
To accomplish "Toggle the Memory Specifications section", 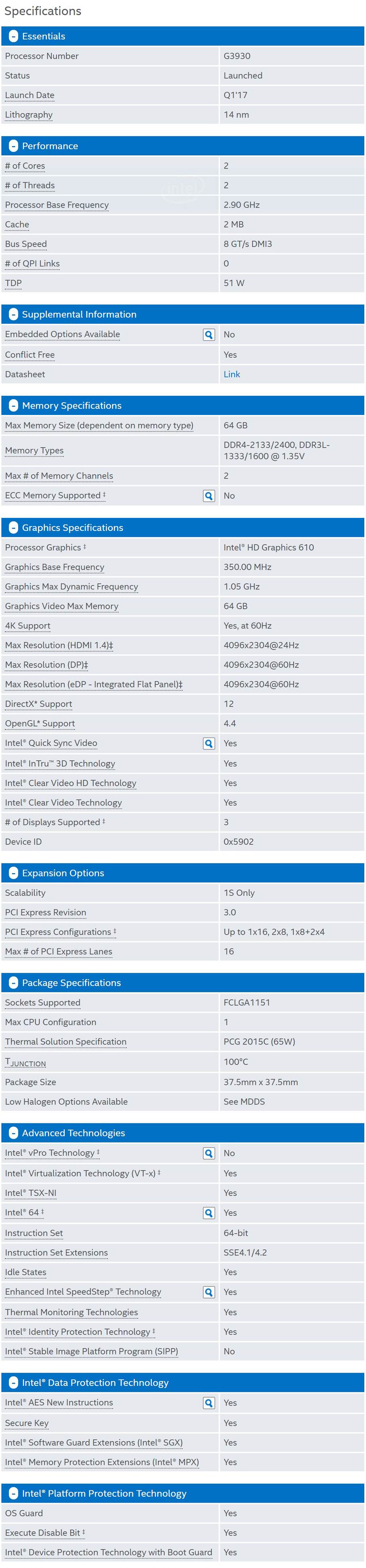I will [x=13, y=406].
